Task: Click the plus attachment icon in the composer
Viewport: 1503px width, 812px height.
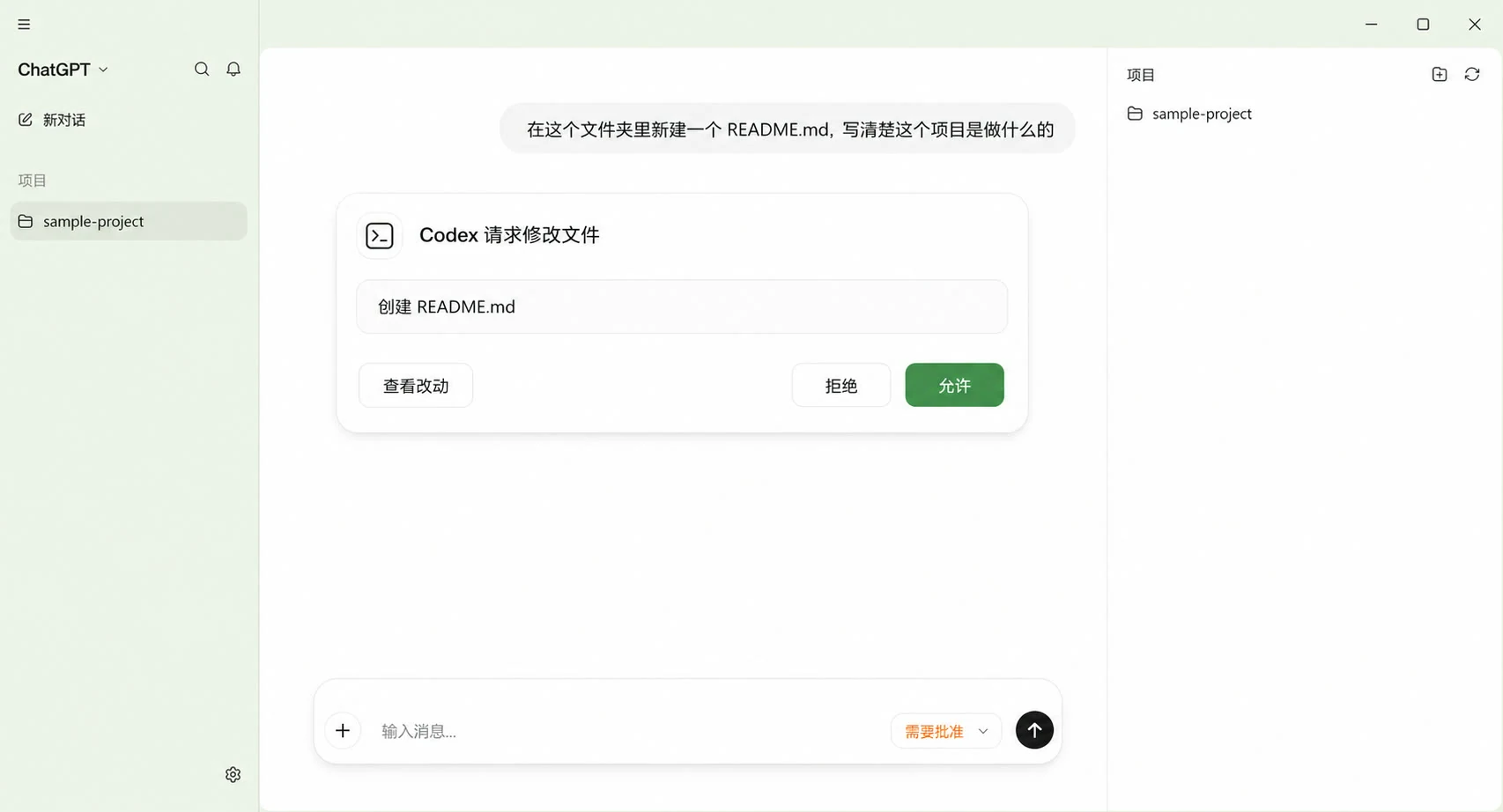Action: click(343, 730)
